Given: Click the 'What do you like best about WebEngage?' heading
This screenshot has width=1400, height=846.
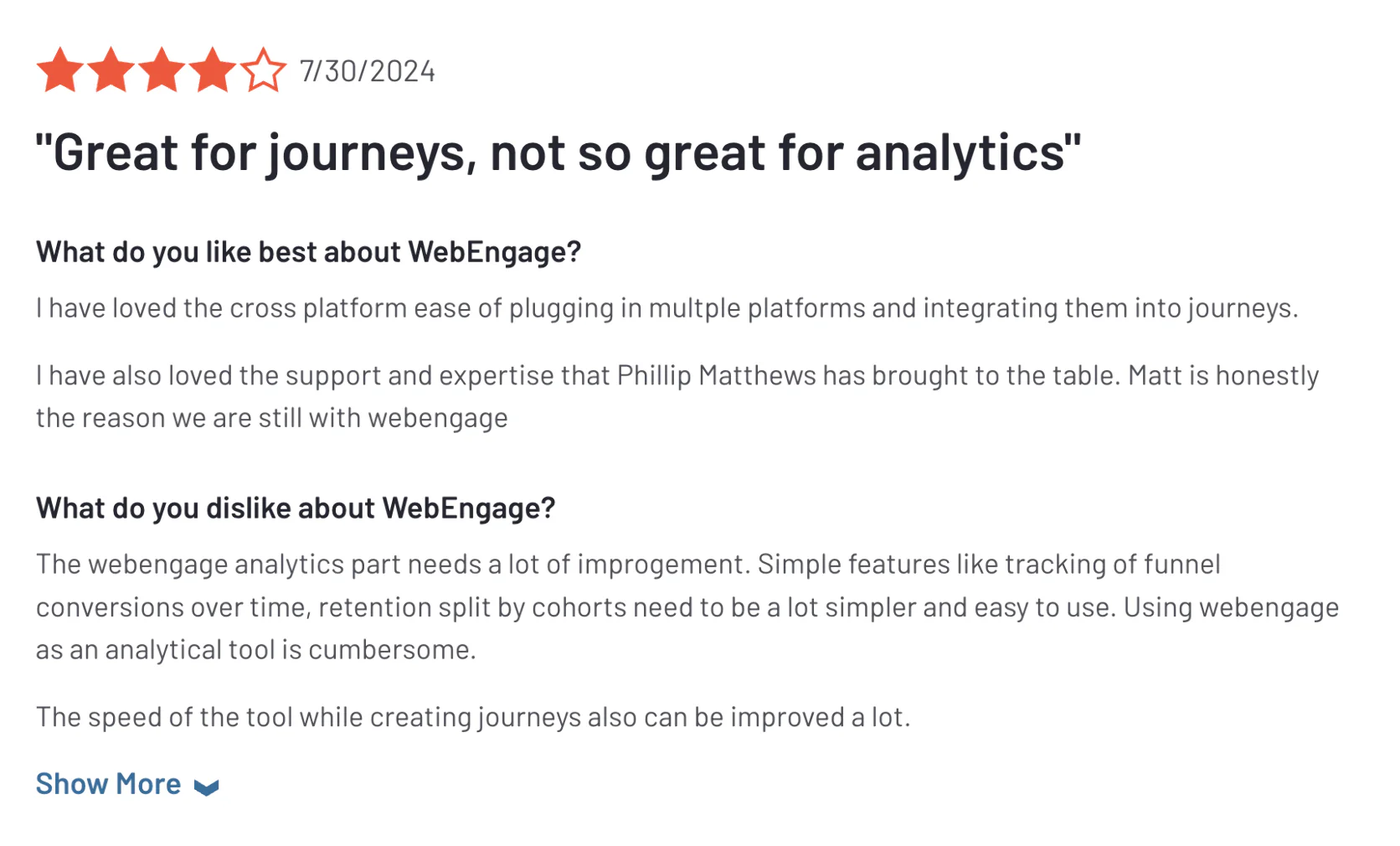Looking at the screenshot, I should [308, 252].
